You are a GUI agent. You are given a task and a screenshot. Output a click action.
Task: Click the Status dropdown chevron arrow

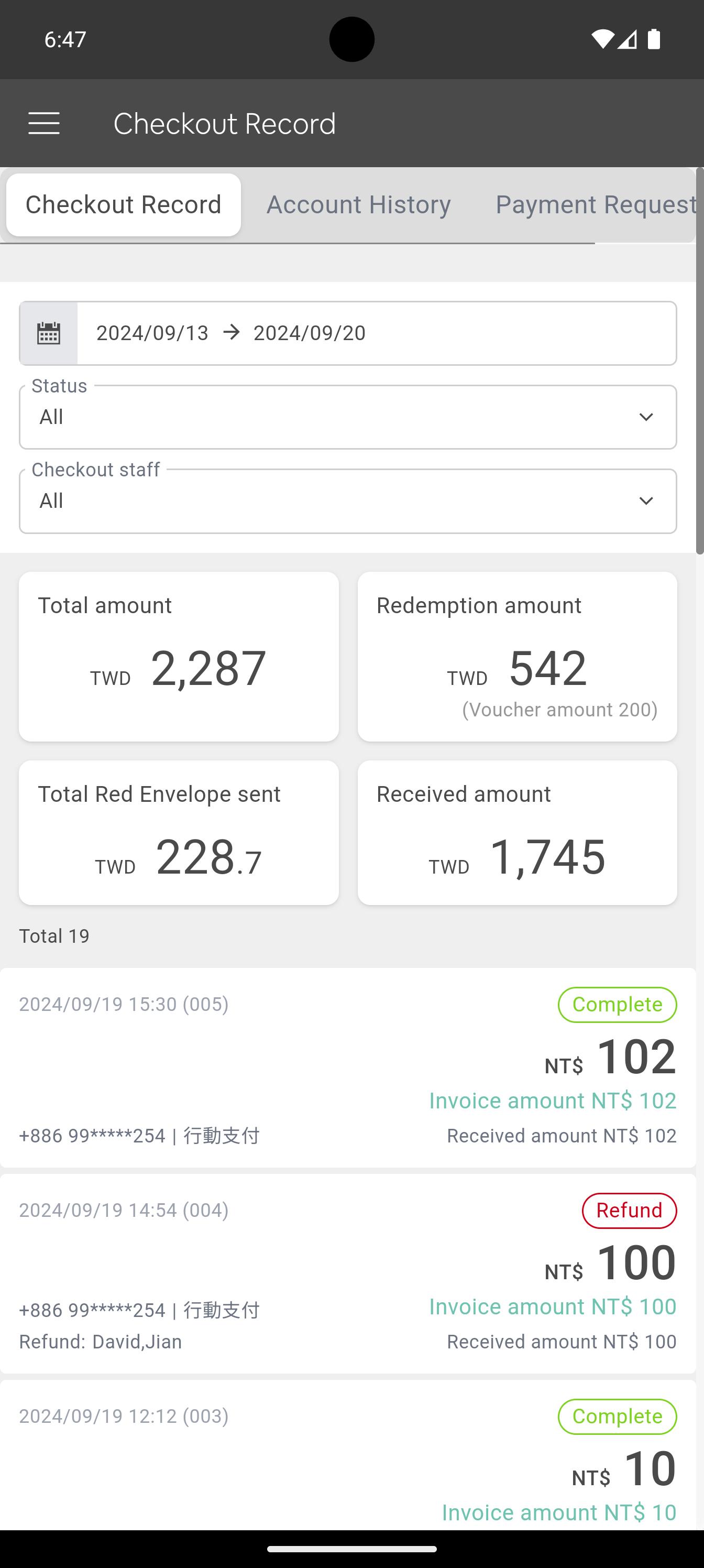(646, 417)
